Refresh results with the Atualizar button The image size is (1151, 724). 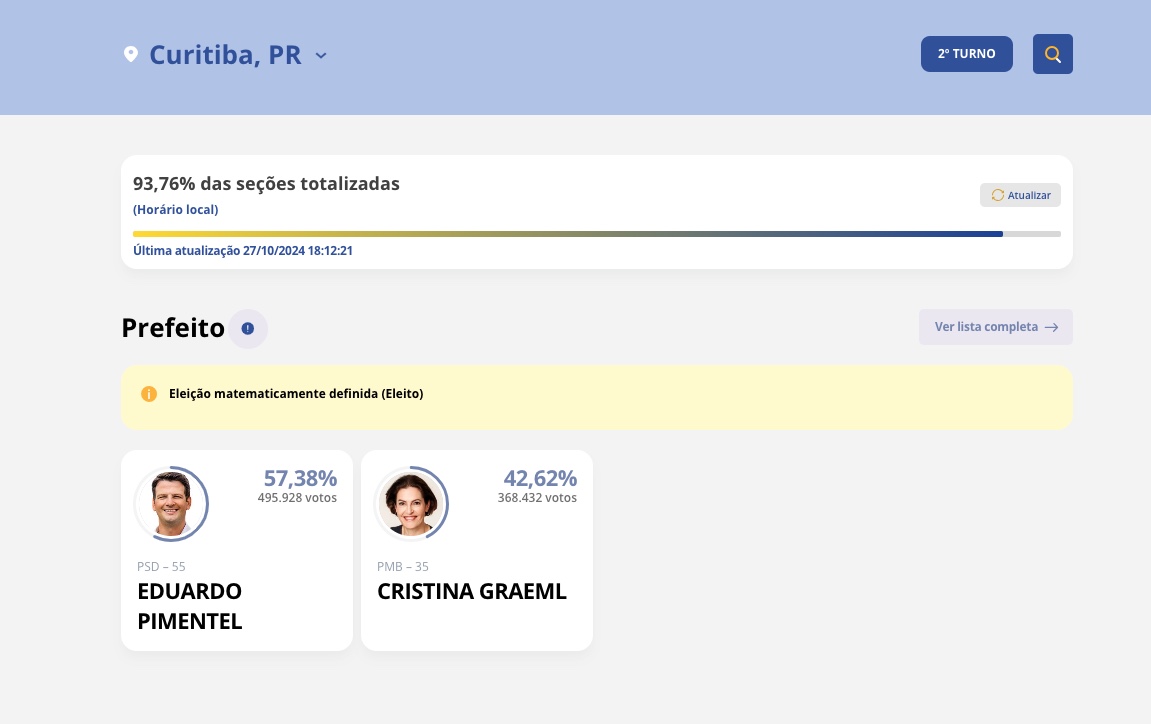tap(1020, 195)
